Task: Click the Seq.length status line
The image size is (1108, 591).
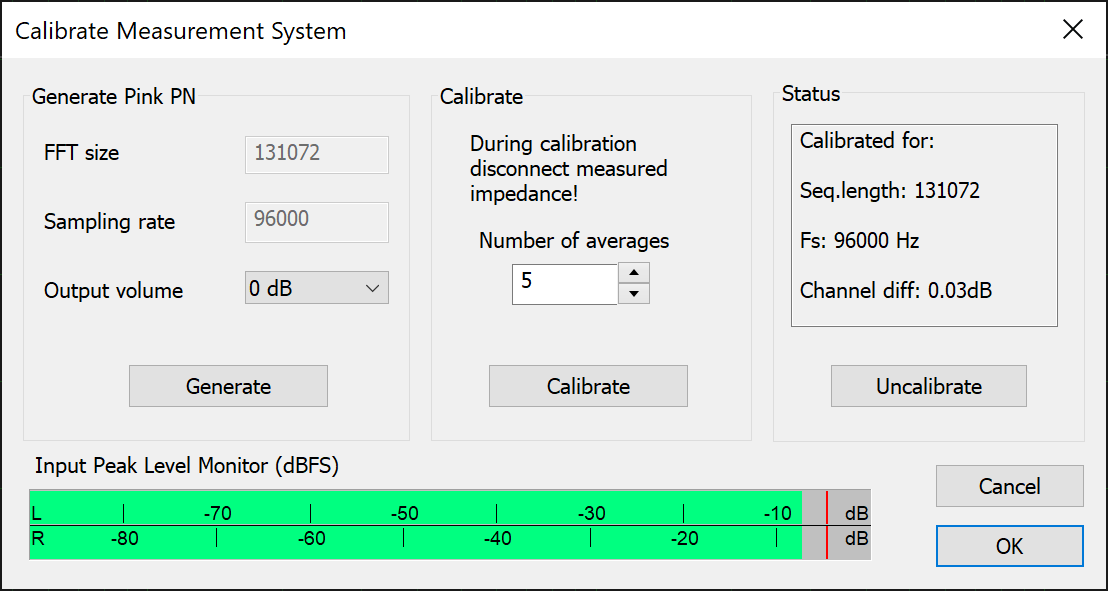Action: (x=890, y=191)
